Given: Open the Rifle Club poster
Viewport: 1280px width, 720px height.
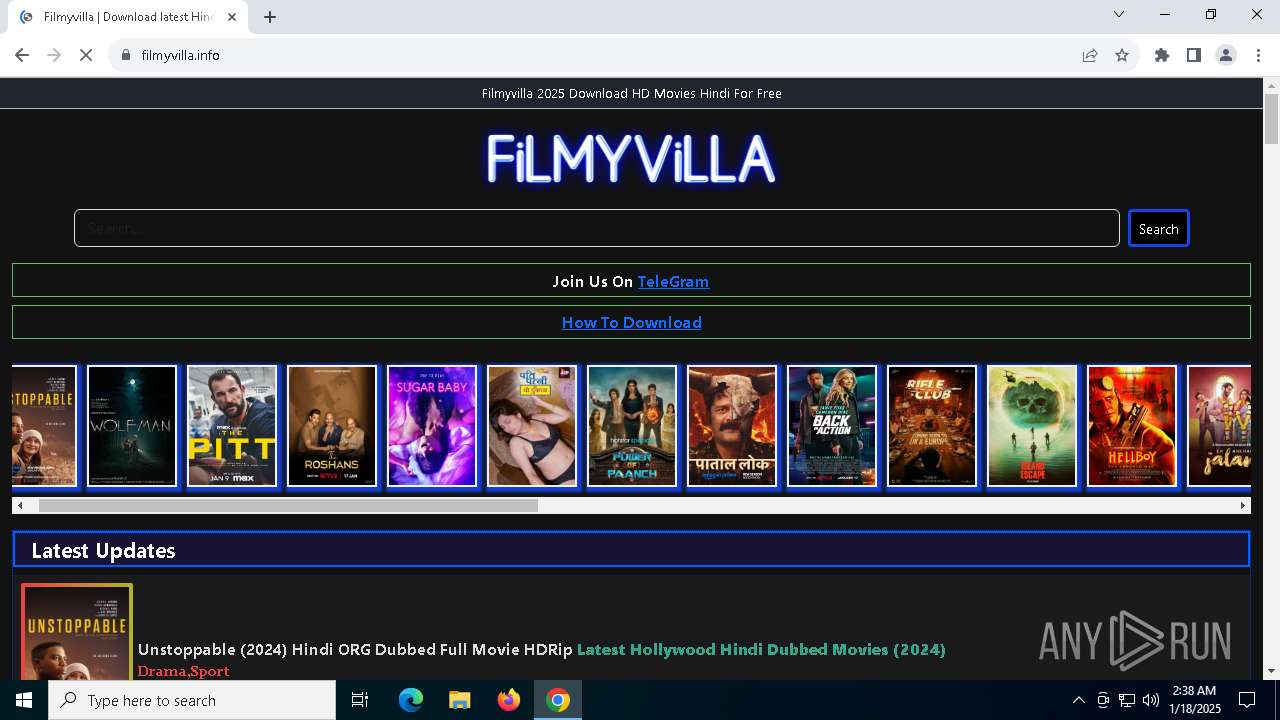Looking at the screenshot, I should click(x=932, y=426).
